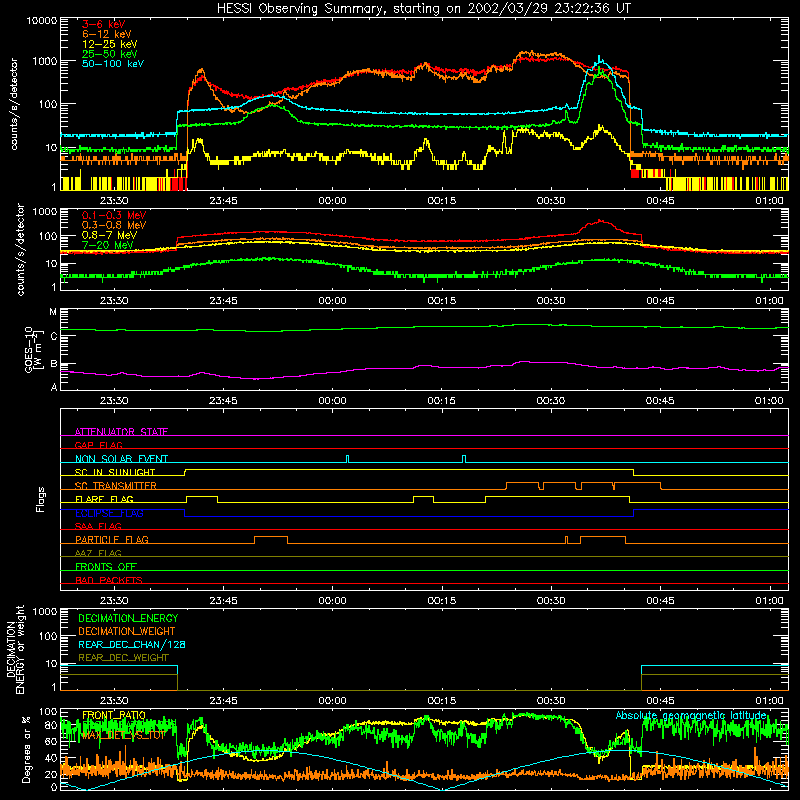Select the SC_IN_SUNLIGHT flag label

coord(115,472)
